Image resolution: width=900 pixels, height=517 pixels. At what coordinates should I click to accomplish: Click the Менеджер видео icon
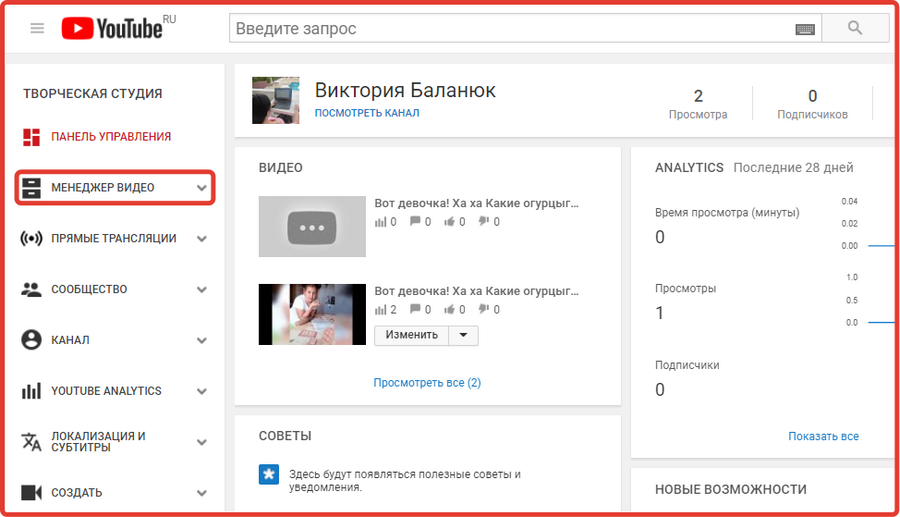[31, 188]
